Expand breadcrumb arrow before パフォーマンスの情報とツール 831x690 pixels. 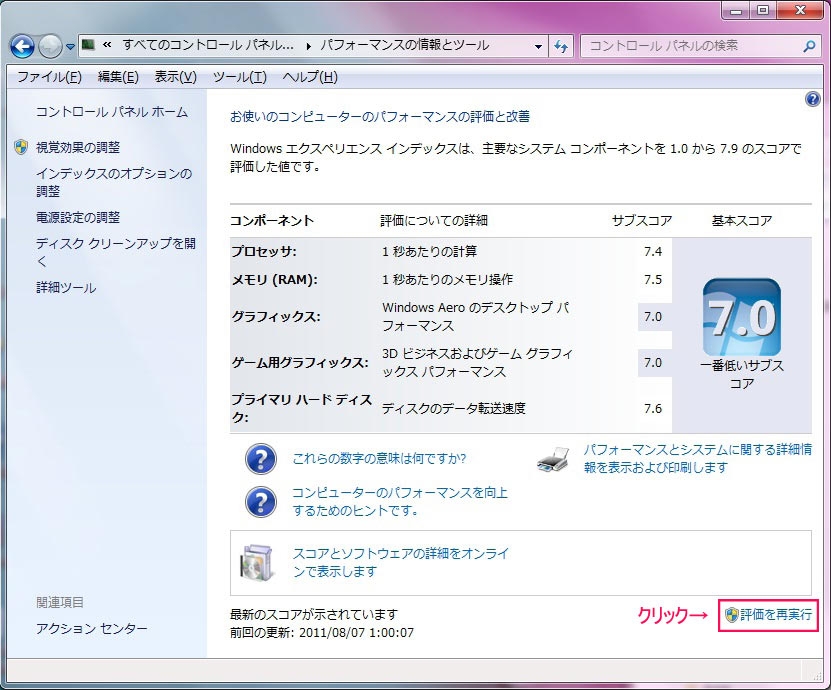click(309, 46)
